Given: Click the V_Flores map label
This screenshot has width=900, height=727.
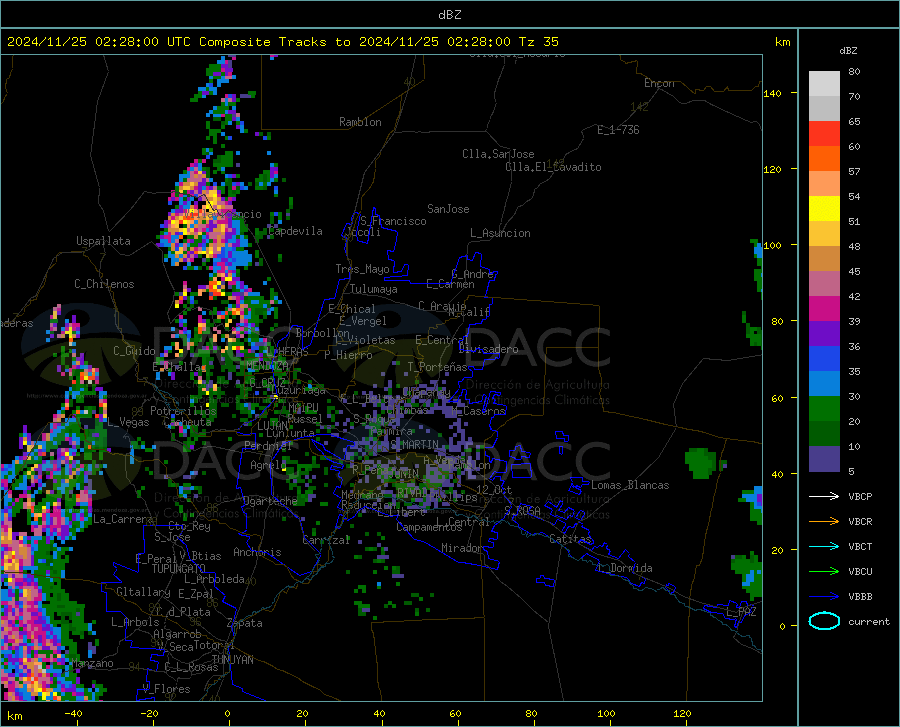Looking at the screenshot, I should (166, 689).
